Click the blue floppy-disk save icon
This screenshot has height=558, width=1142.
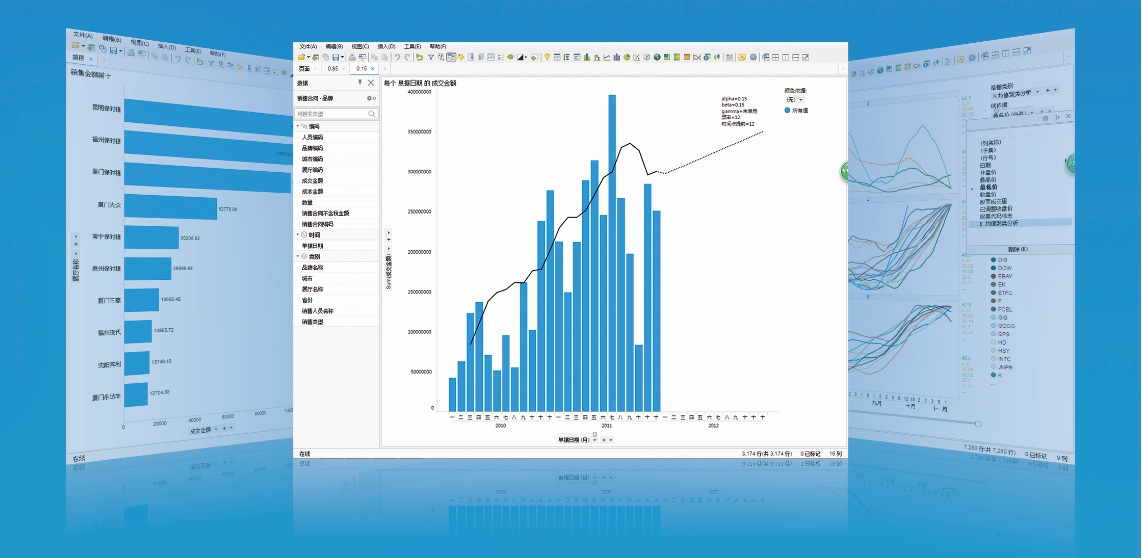click(x=336, y=58)
